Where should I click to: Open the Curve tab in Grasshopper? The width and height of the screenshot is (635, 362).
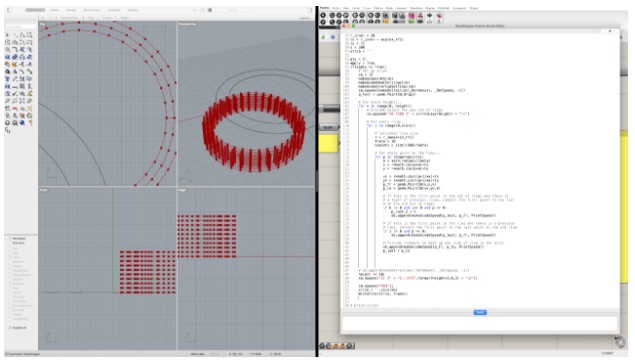367,8
